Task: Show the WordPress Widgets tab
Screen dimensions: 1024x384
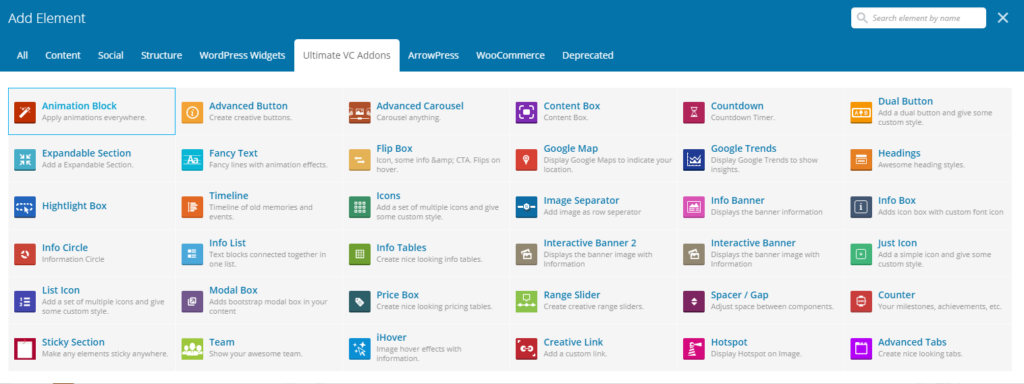Action: (242, 56)
